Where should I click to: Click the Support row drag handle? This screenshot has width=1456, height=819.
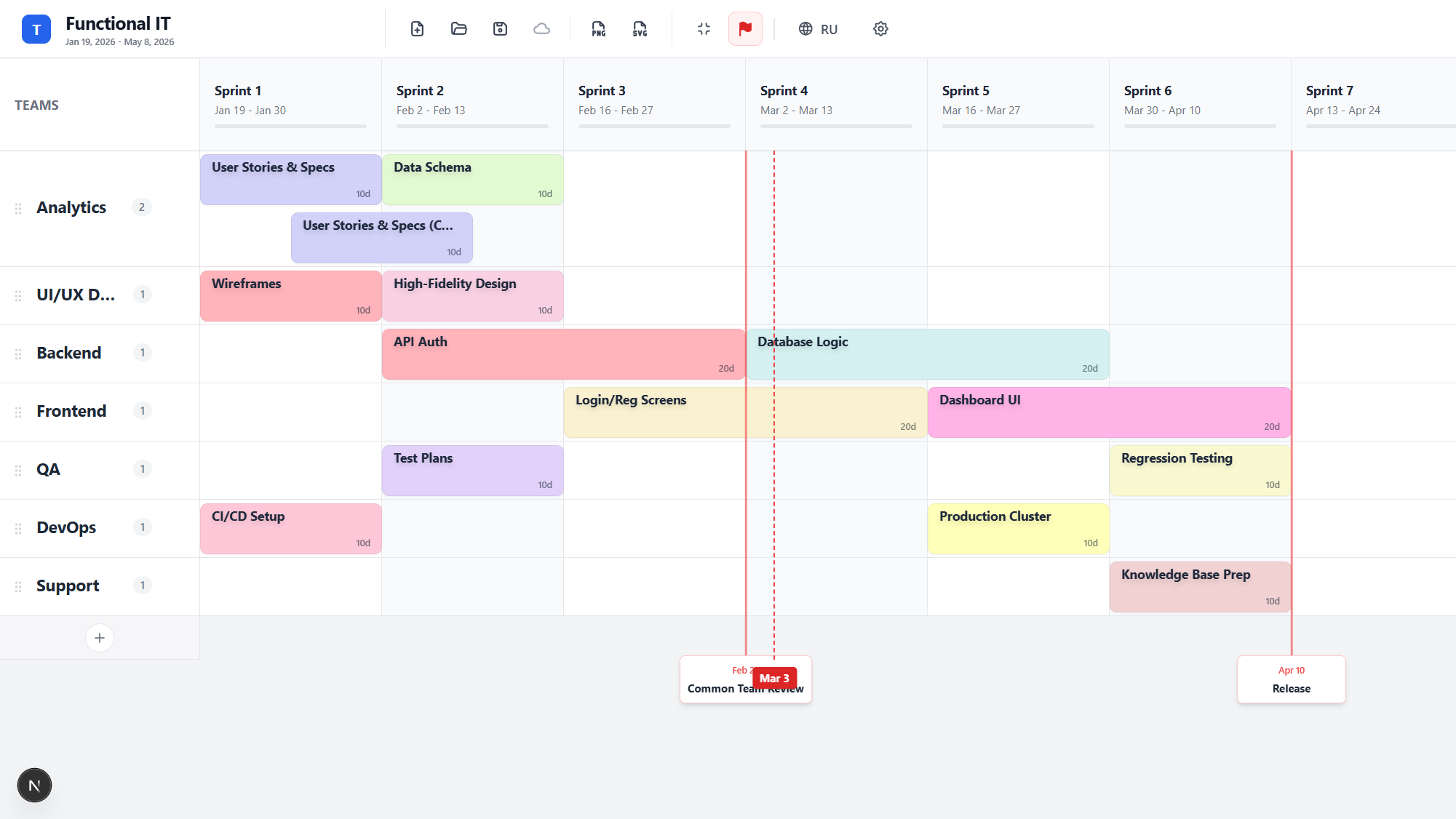[x=18, y=587]
